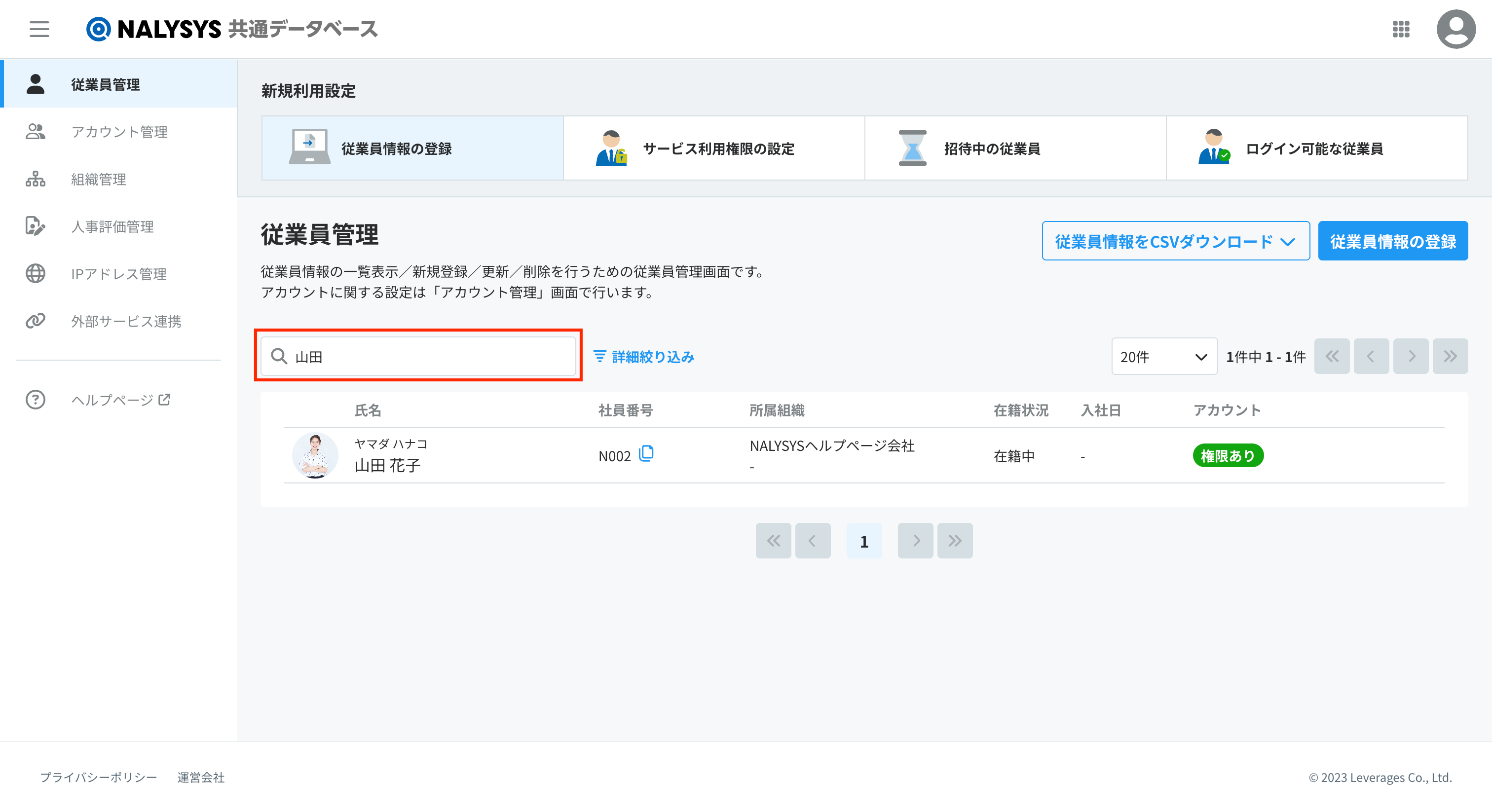Click the ヘルプページ question mark icon
Screen dimensions: 1492x812
coord(36,400)
